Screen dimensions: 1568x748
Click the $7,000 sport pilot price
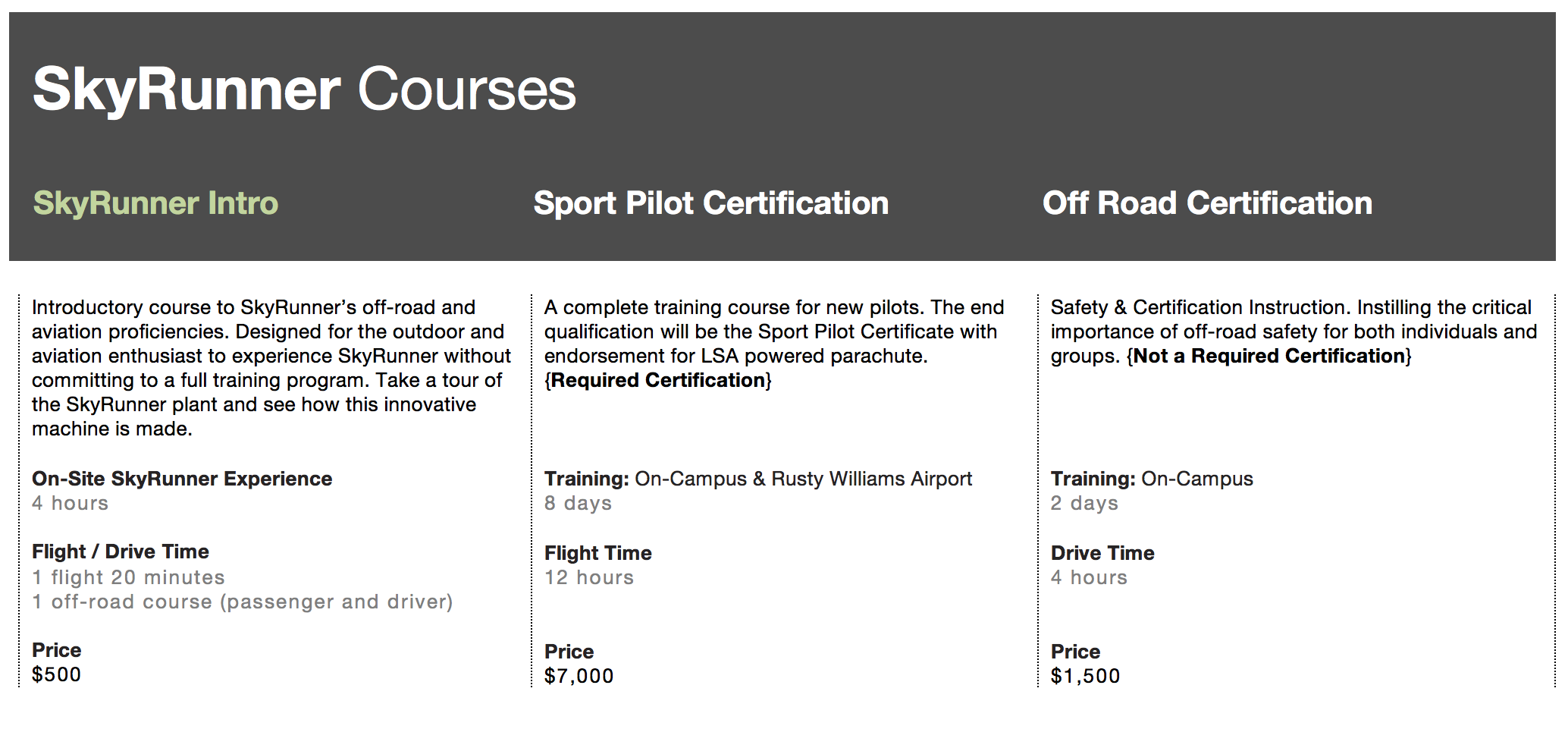(579, 676)
